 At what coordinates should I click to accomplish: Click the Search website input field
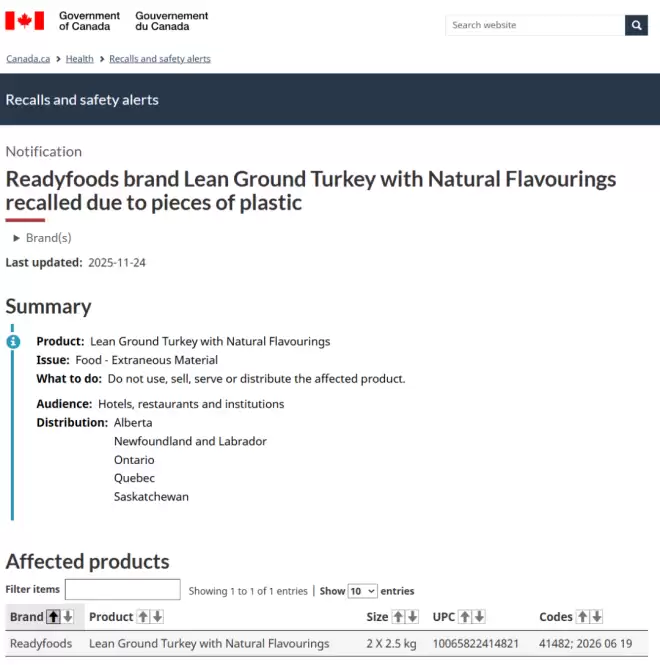(535, 25)
